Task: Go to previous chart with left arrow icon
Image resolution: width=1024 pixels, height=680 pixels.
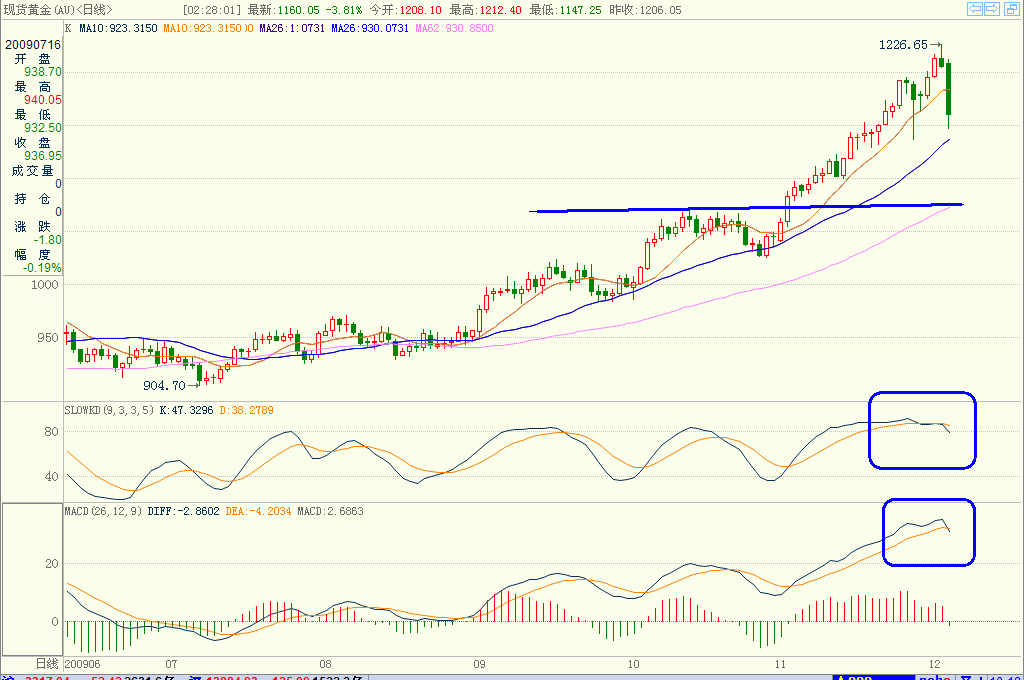Action: click(x=975, y=8)
